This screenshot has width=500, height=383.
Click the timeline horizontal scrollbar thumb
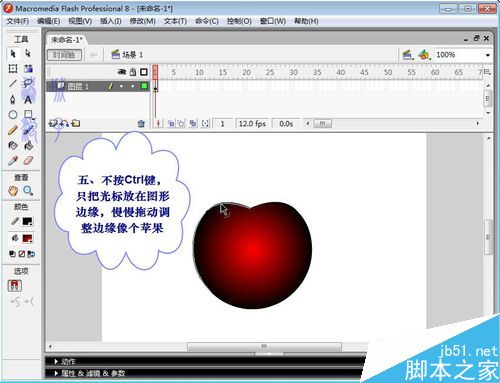(322, 124)
